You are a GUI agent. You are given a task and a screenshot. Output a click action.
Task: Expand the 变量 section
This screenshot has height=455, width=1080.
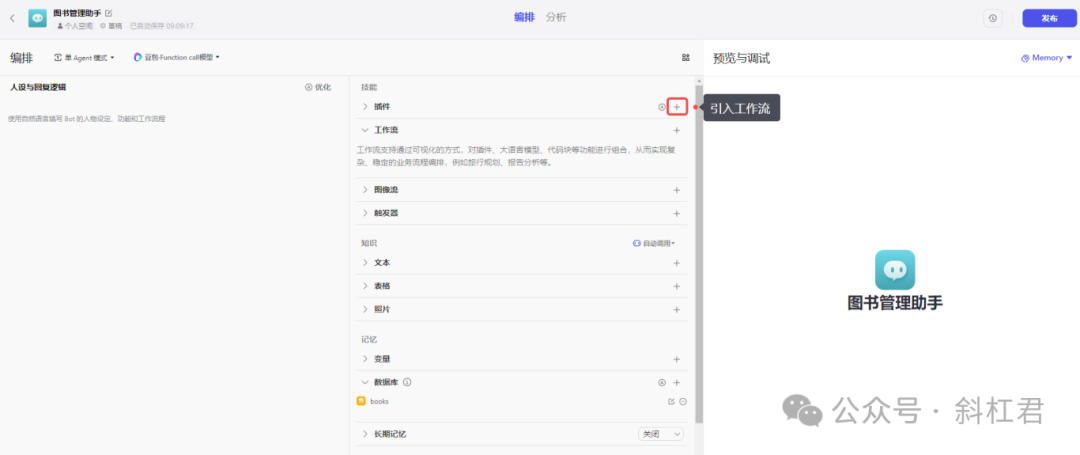365,359
